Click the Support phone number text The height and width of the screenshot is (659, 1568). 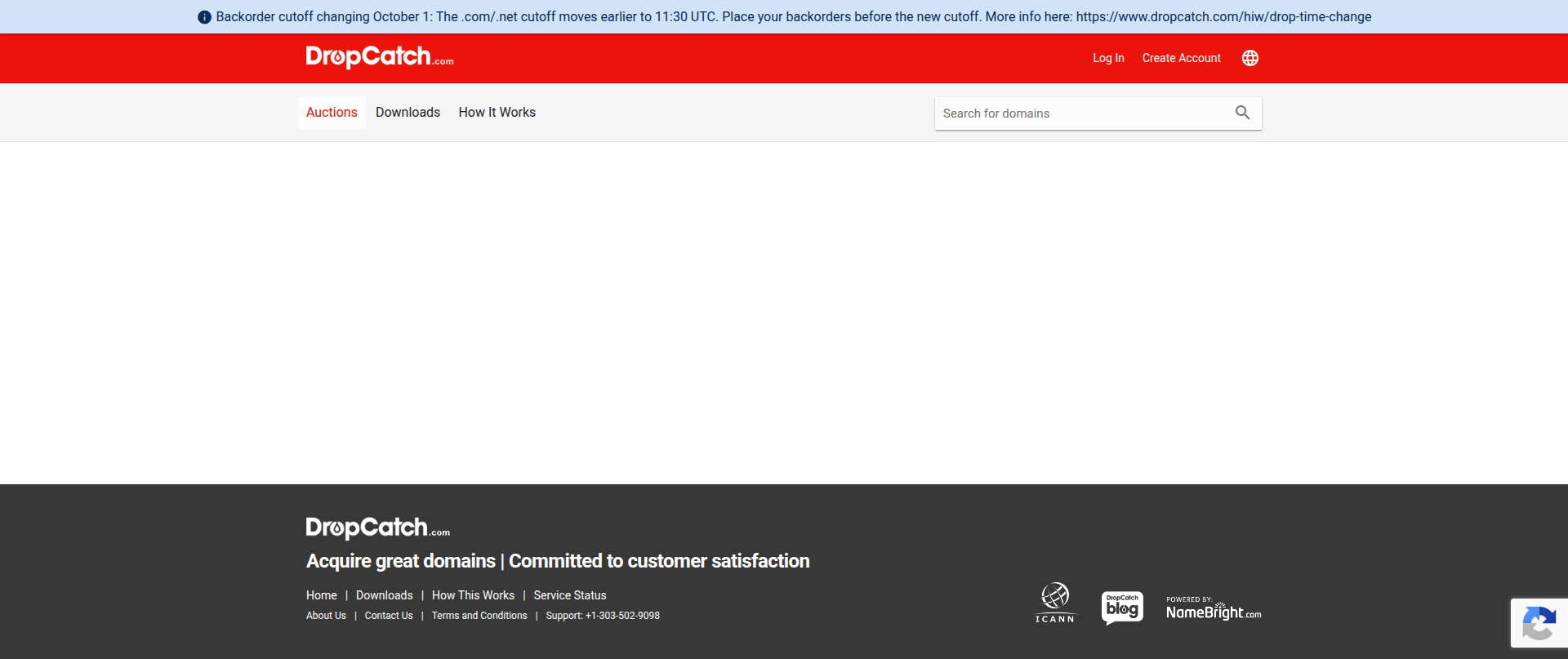point(603,616)
